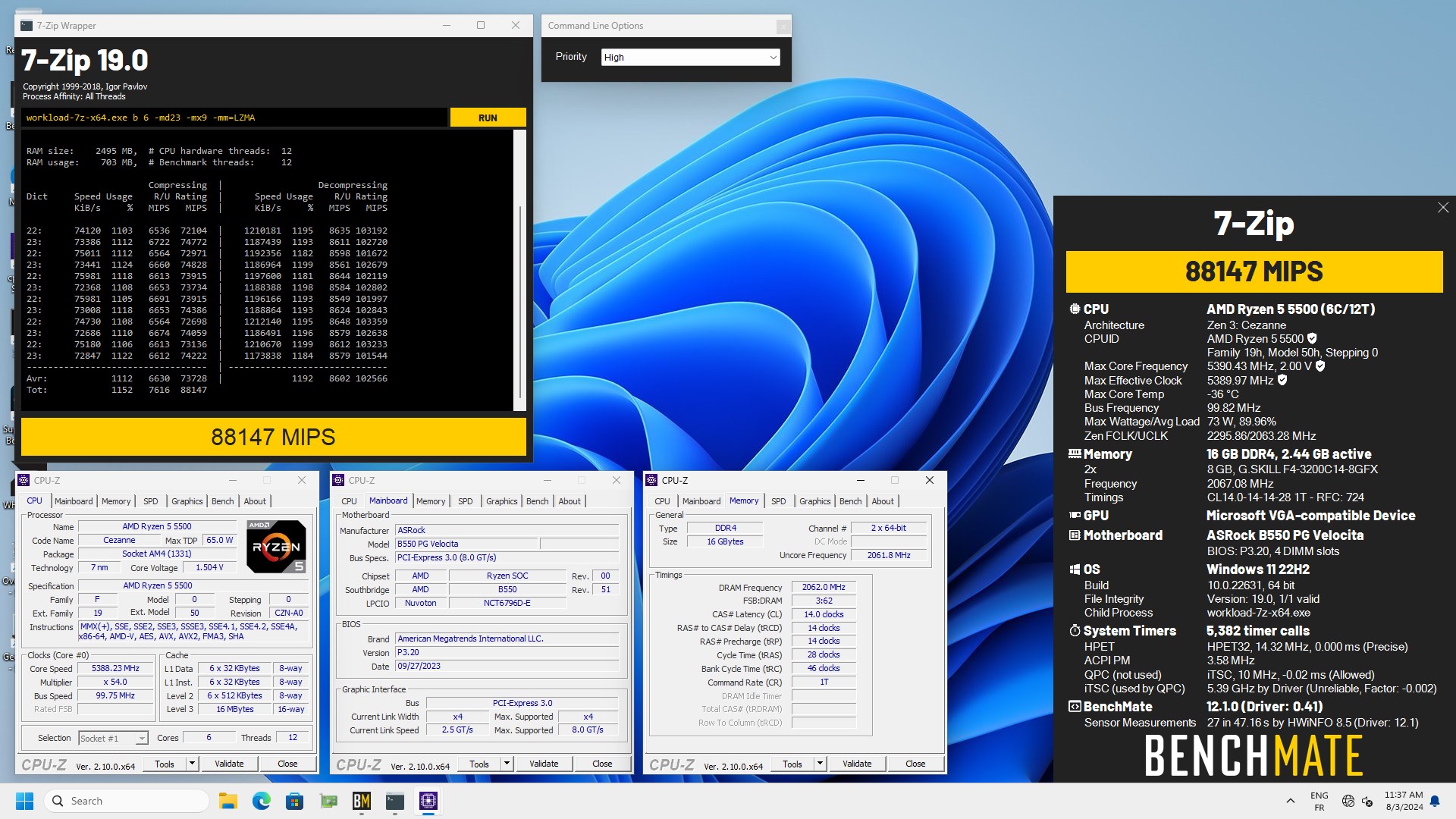1456x819 pixels.
Task: Expand Tools dropdown arrow in middle CPU-Z window
Action: pyautogui.click(x=507, y=764)
